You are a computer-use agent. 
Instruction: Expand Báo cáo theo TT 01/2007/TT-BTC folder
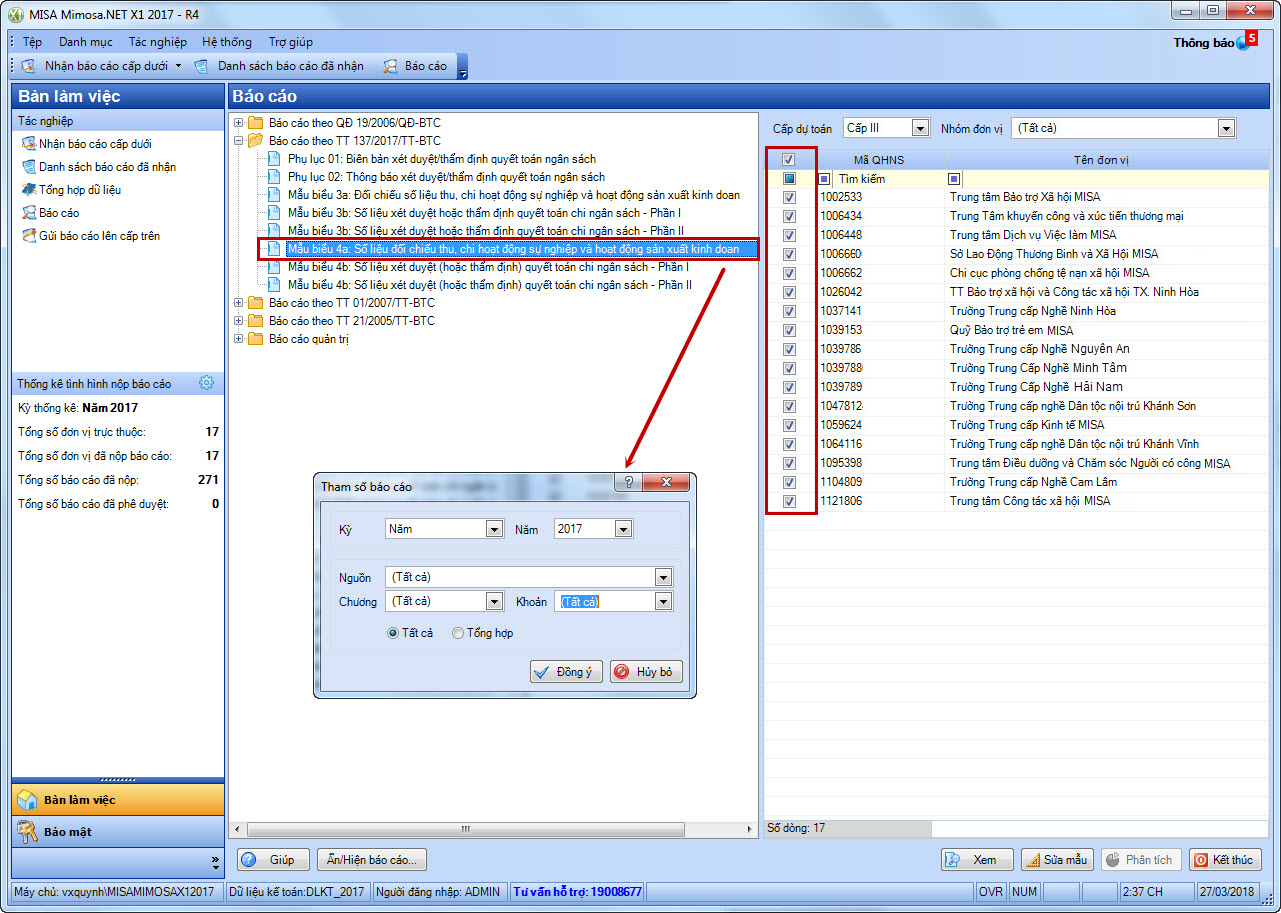(238, 303)
